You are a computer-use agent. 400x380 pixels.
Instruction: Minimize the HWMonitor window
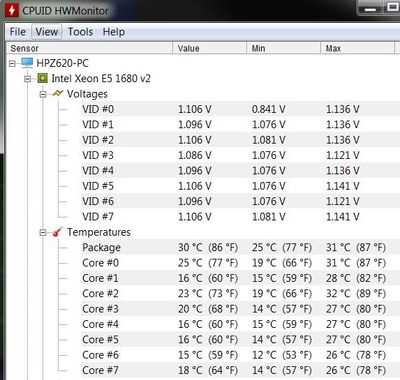pyautogui.click(x=370, y=9)
